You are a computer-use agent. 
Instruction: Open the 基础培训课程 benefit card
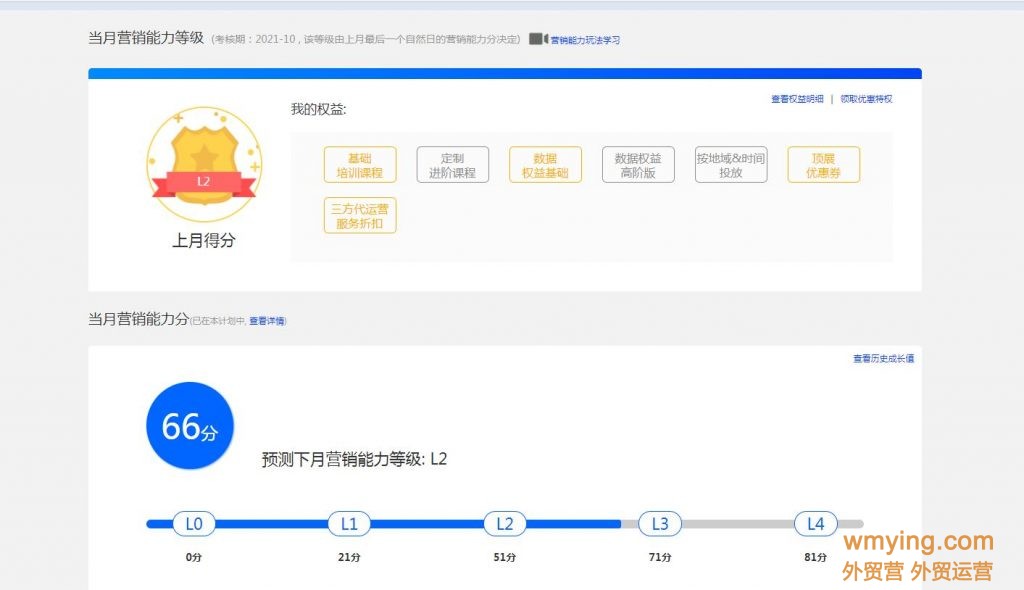tap(360, 164)
